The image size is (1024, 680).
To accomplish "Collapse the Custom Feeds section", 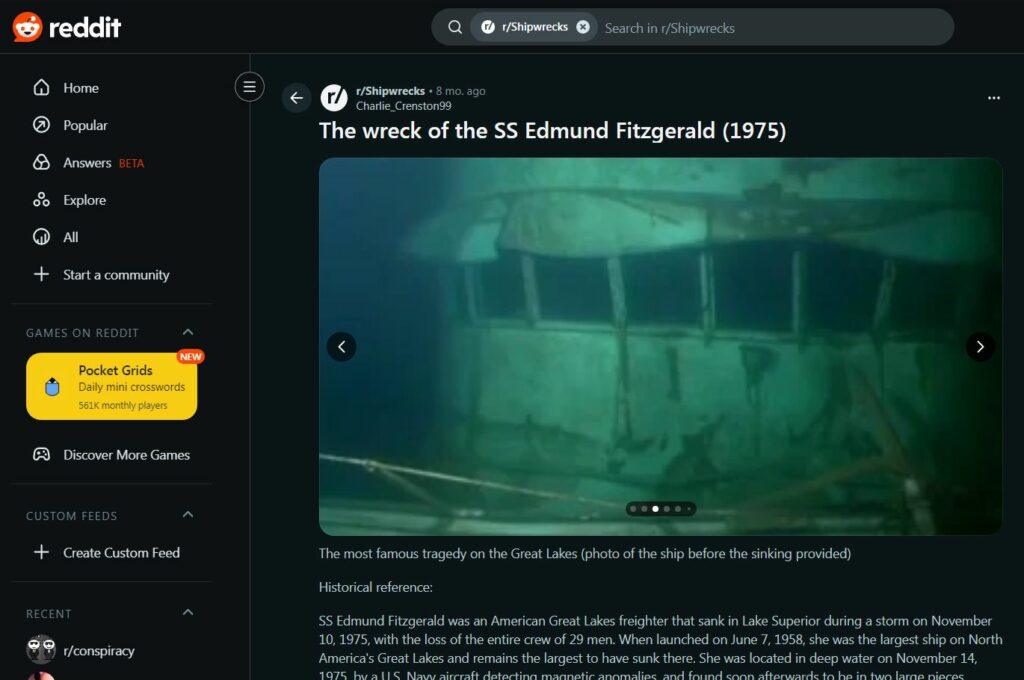I will pyautogui.click(x=187, y=515).
